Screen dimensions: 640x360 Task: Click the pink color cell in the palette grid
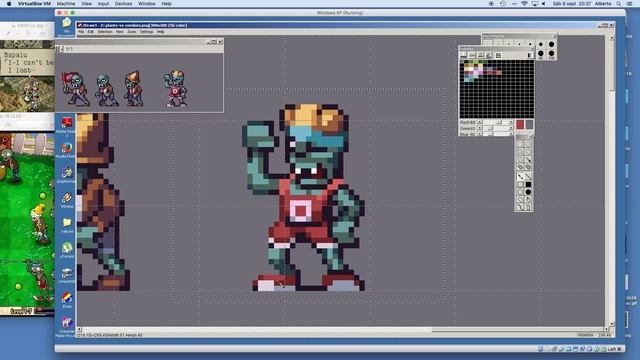(476, 72)
